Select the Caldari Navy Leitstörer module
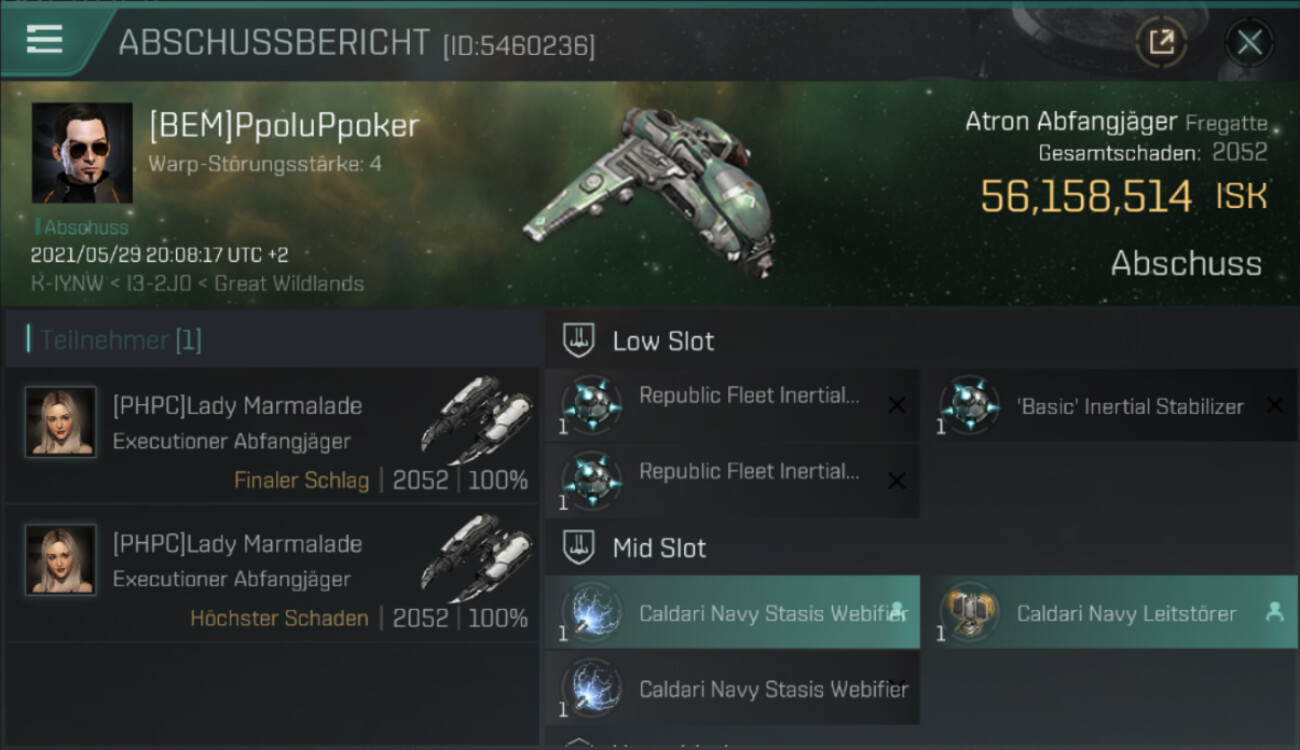 pyautogui.click(x=1112, y=611)
